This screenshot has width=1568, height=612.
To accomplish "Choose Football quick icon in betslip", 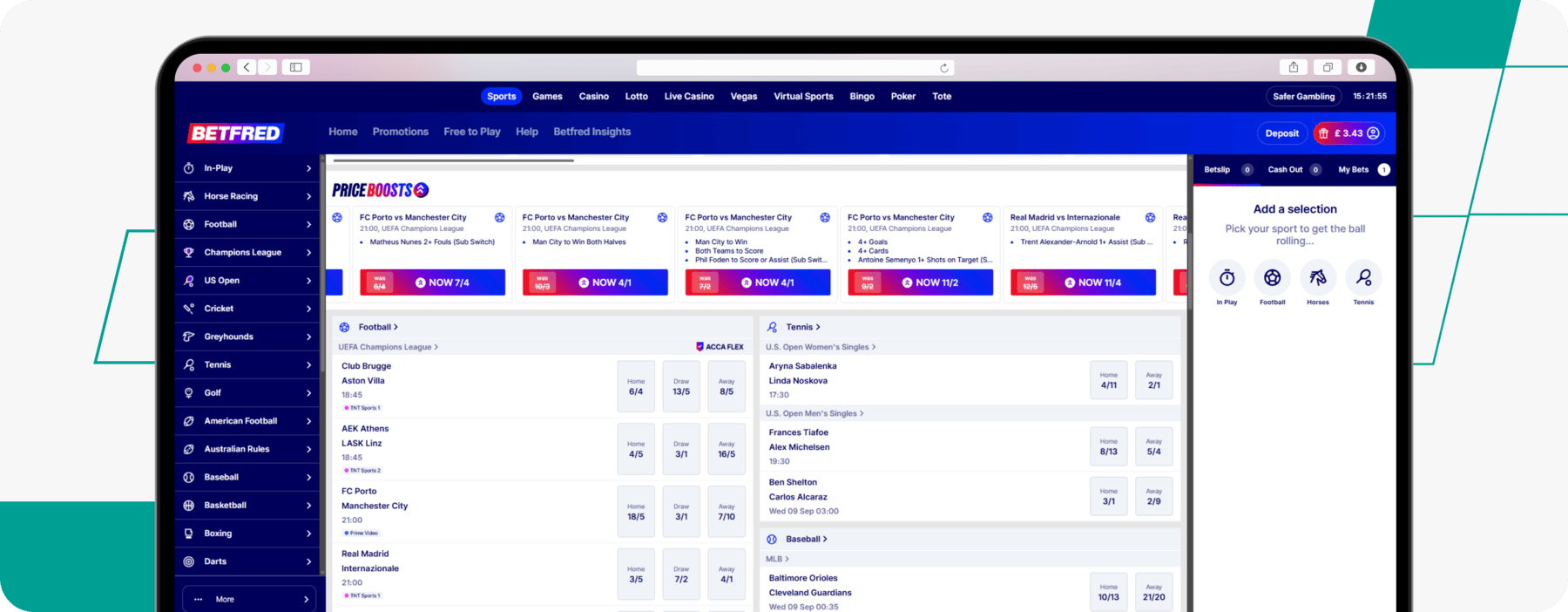I will click(x=1273, y=278).
